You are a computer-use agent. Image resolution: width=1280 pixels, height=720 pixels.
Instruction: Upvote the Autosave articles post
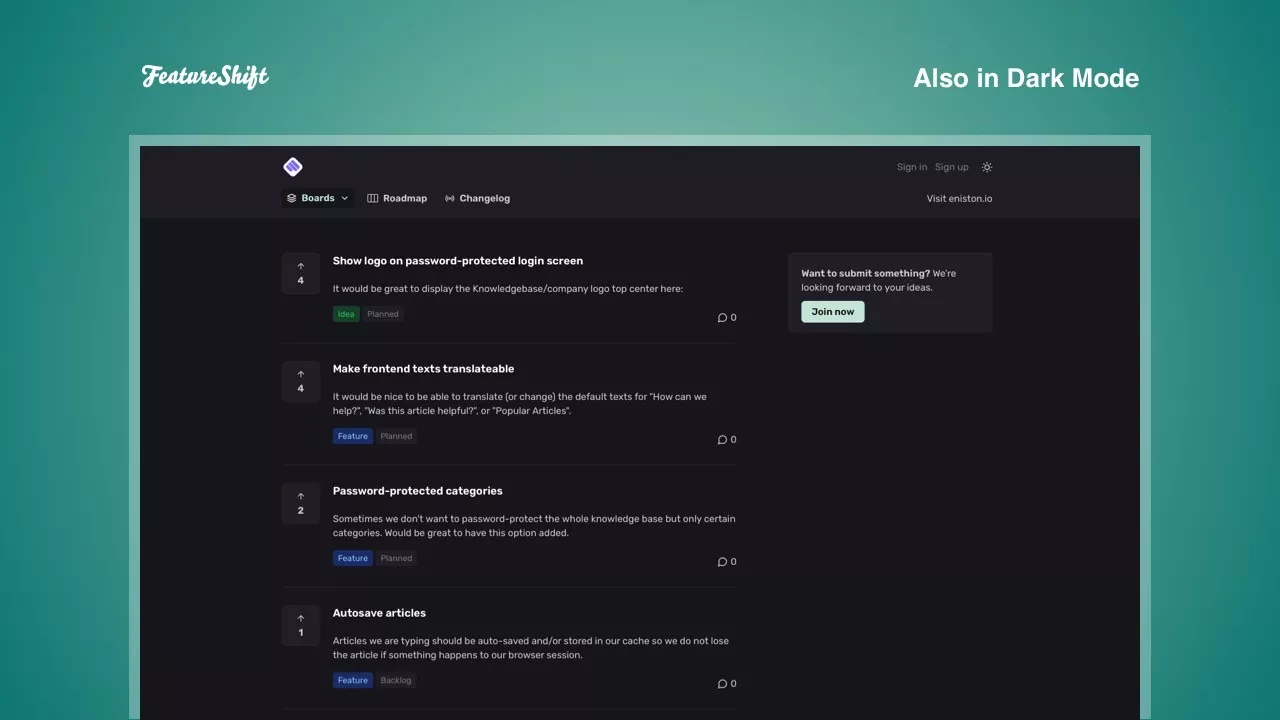301,625
